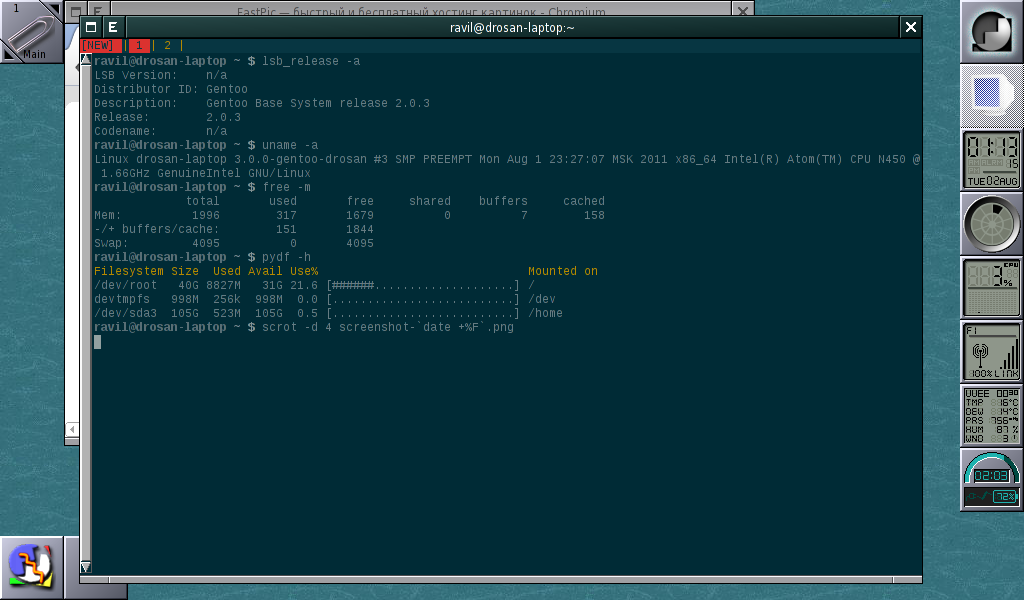
Task: Click the "/dev/root" filesystem entry
Action: pos(125,285)
